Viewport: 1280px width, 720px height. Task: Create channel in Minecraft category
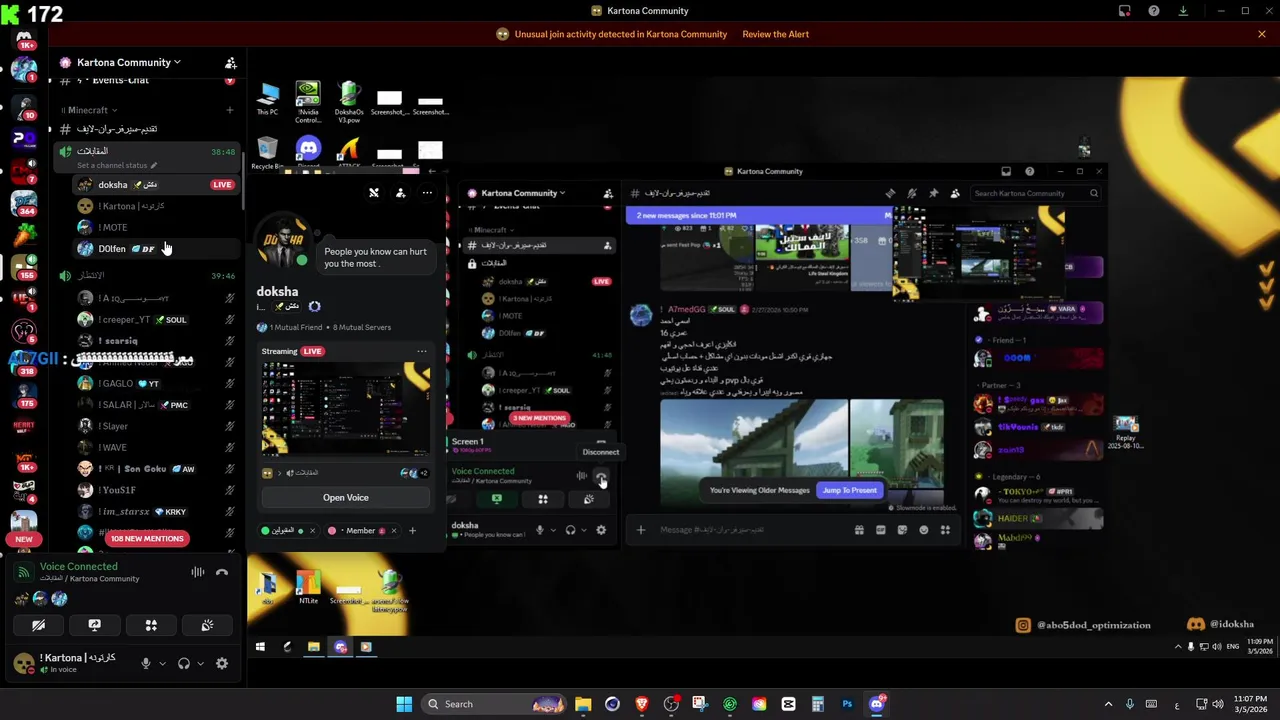click(230, 110)
